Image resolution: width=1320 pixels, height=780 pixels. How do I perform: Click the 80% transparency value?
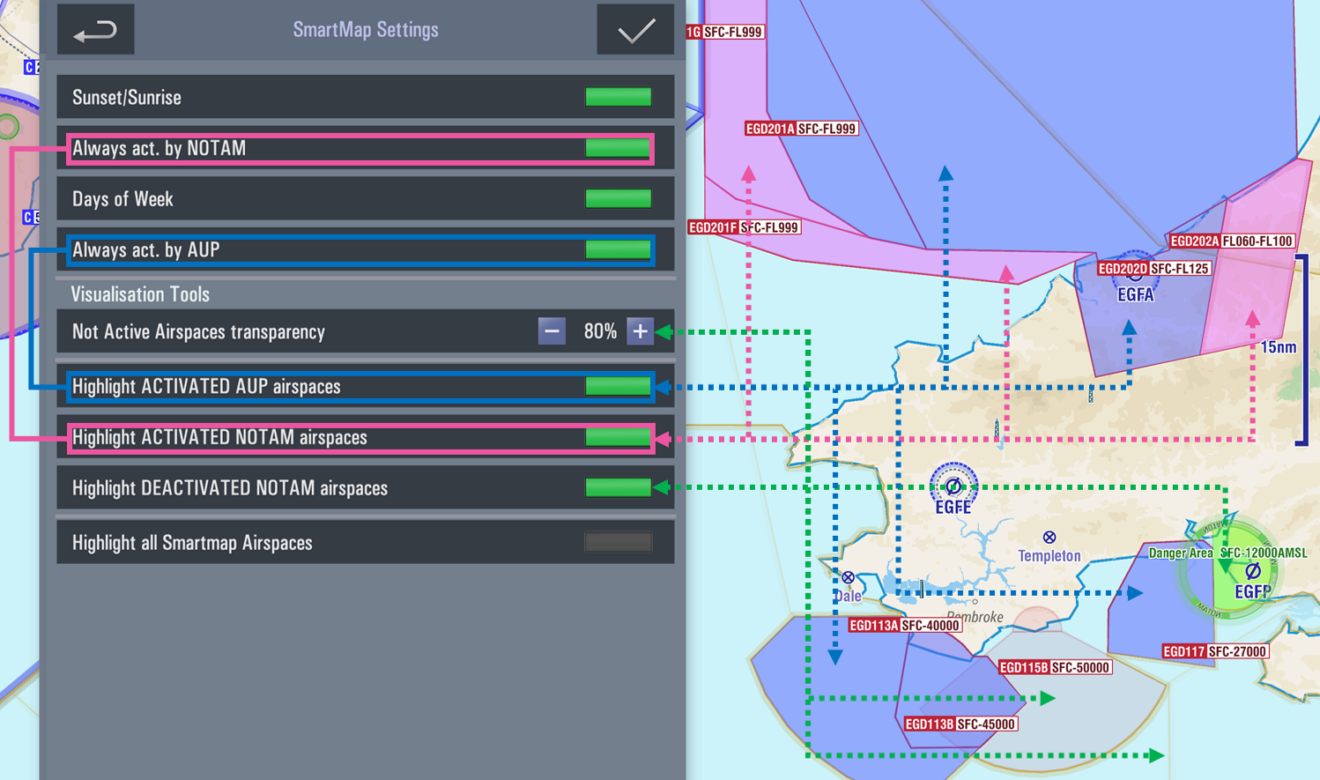pos(600,331)
